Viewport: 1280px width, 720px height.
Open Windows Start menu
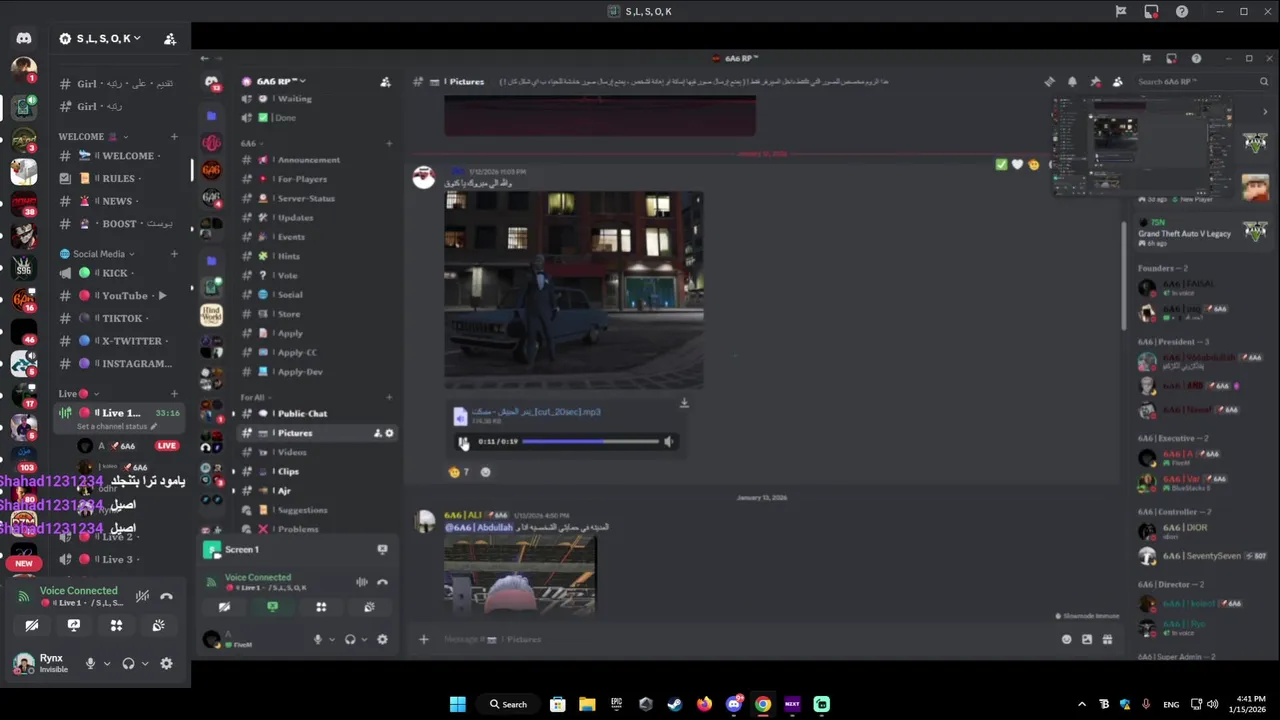(x=458, y=704)
